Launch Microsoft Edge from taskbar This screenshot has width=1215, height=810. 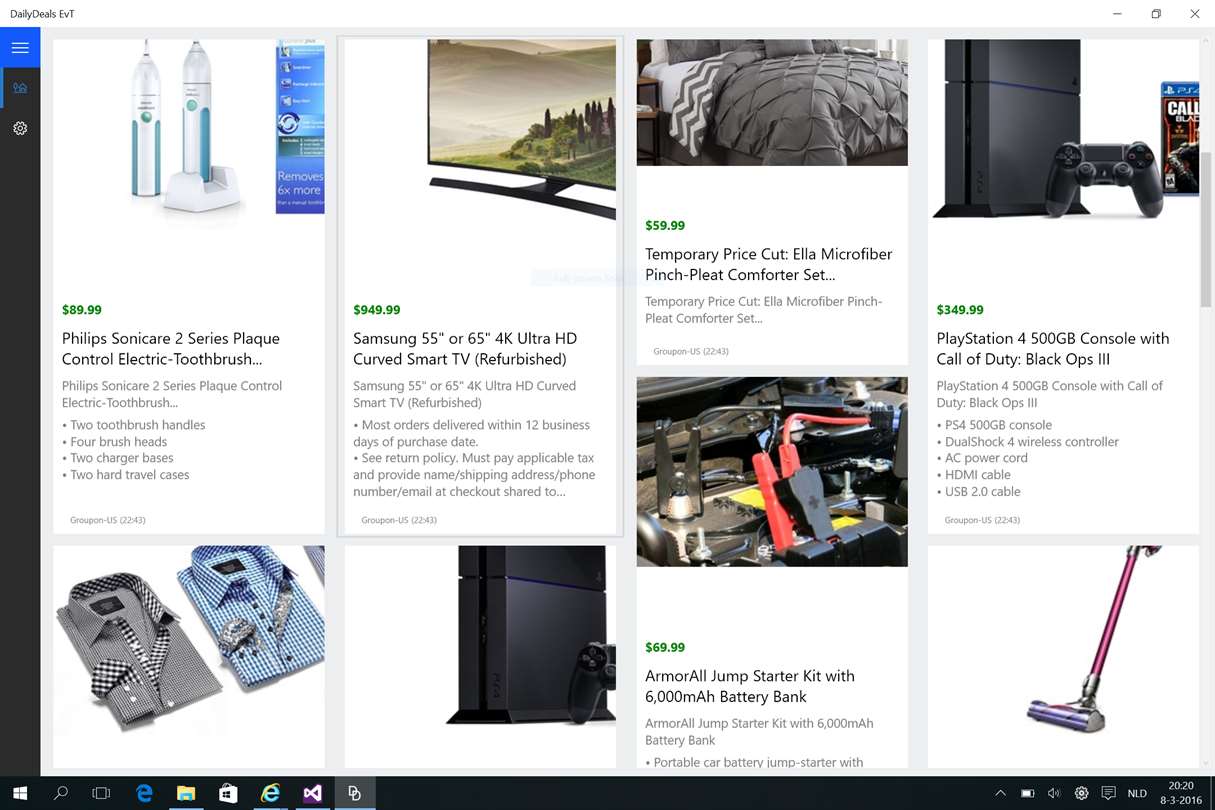pos(144,793)
